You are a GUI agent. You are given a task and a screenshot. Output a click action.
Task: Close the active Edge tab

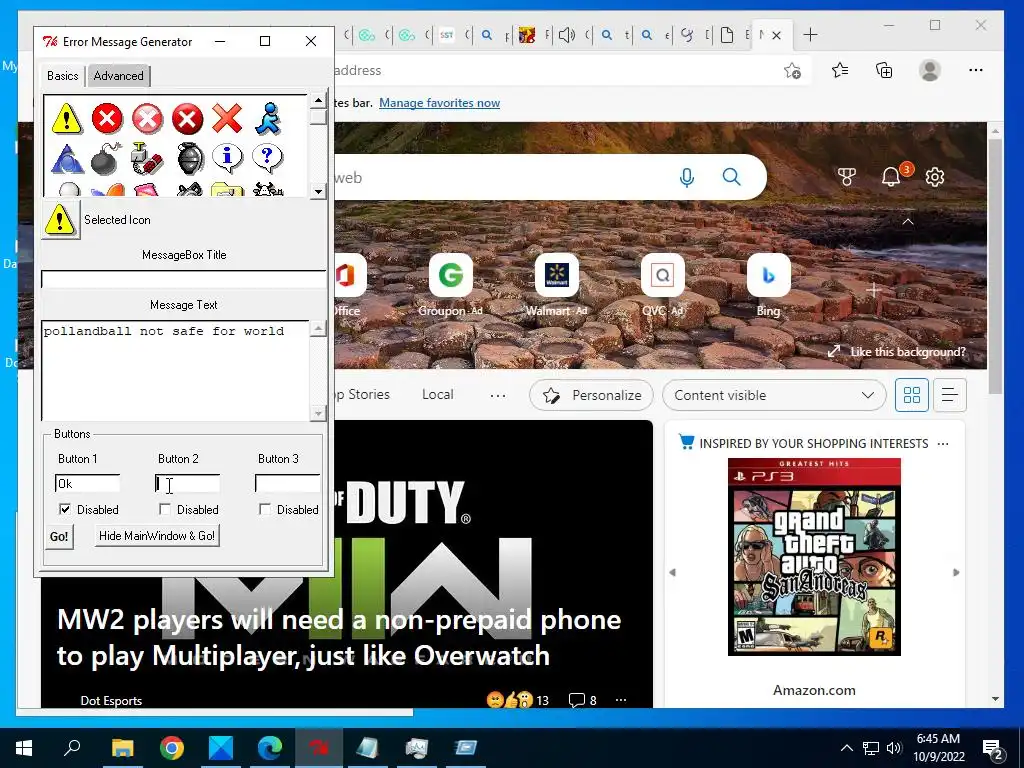(776, 35)
